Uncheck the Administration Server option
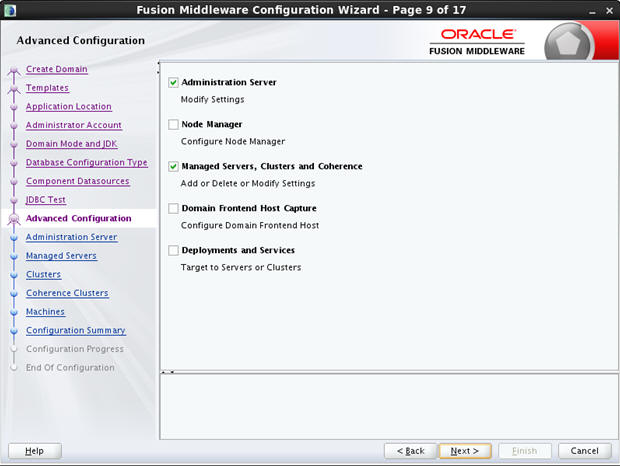620x466 pixels. 173,82
